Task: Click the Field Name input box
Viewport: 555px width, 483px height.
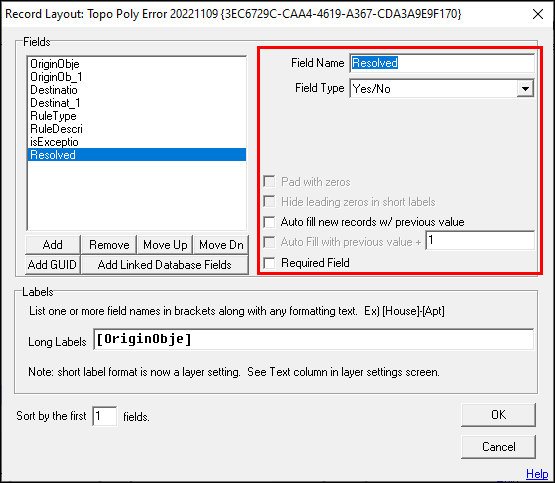Action: point(442,63)
